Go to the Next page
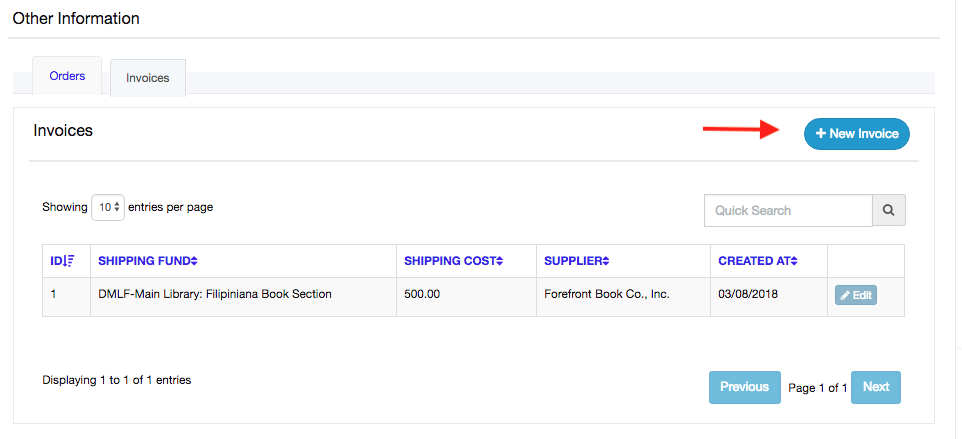The image size is (962, 439). 875,387
